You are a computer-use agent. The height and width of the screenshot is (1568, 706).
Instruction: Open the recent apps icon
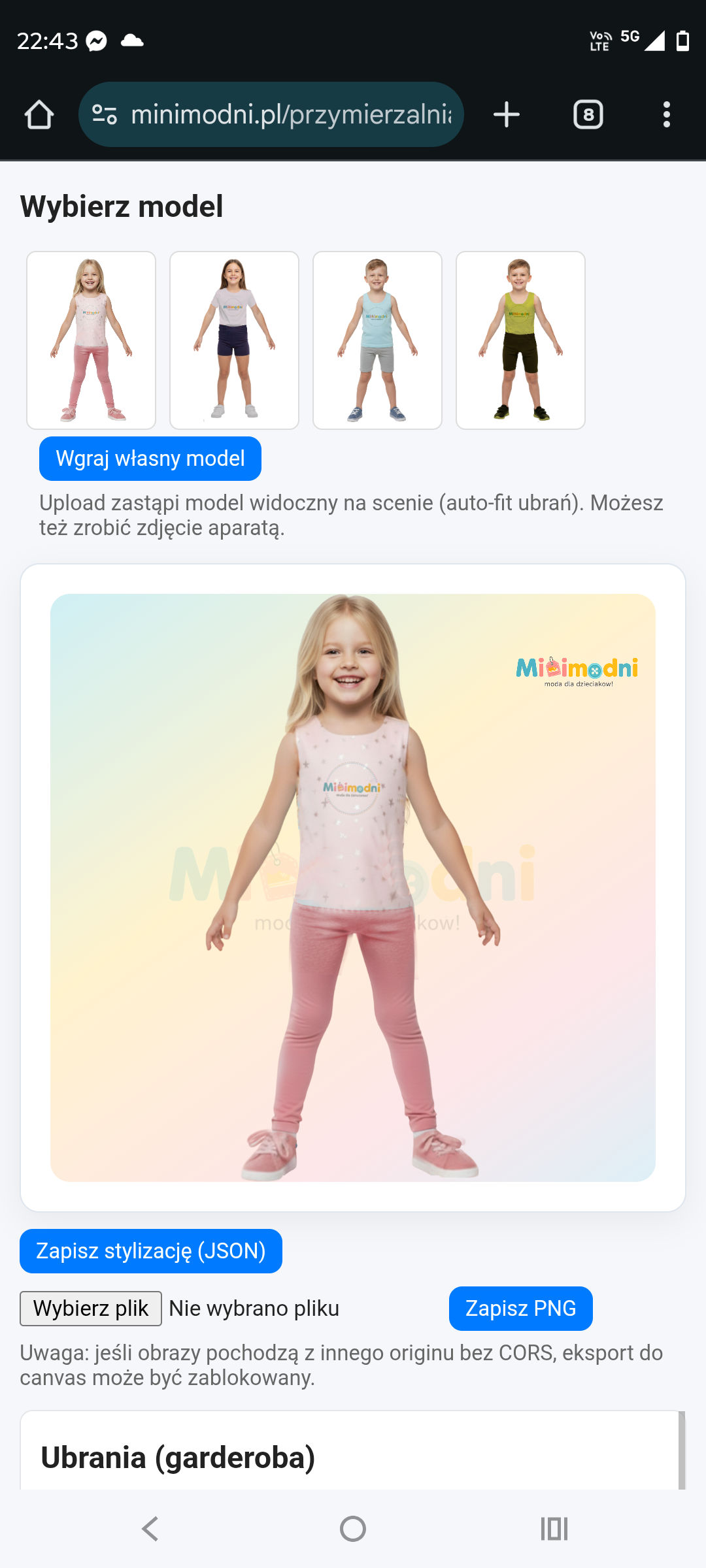(554, 1529)
